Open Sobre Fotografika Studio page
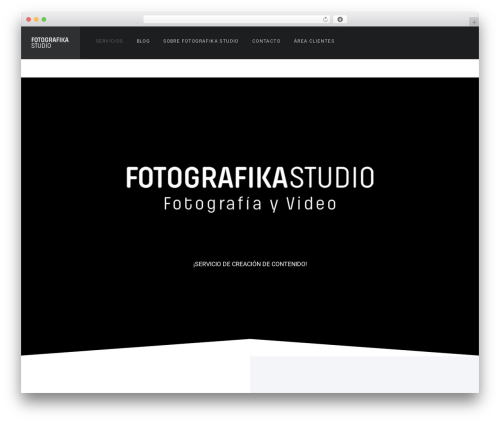500x423 pixels. pyautogui.click(x=201, y=41)
